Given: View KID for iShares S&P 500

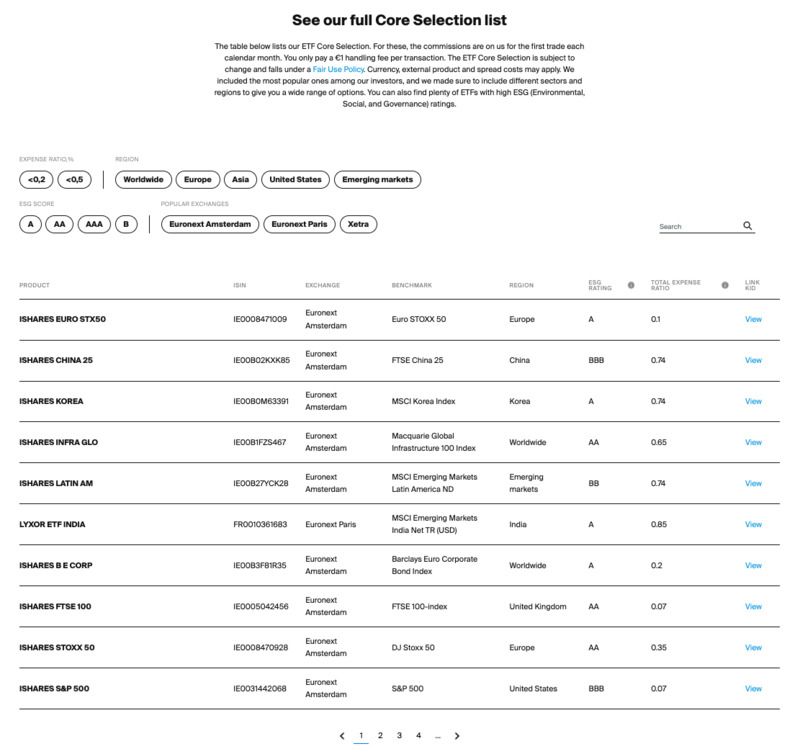Looking at the screenshot, I should [753, 689].
